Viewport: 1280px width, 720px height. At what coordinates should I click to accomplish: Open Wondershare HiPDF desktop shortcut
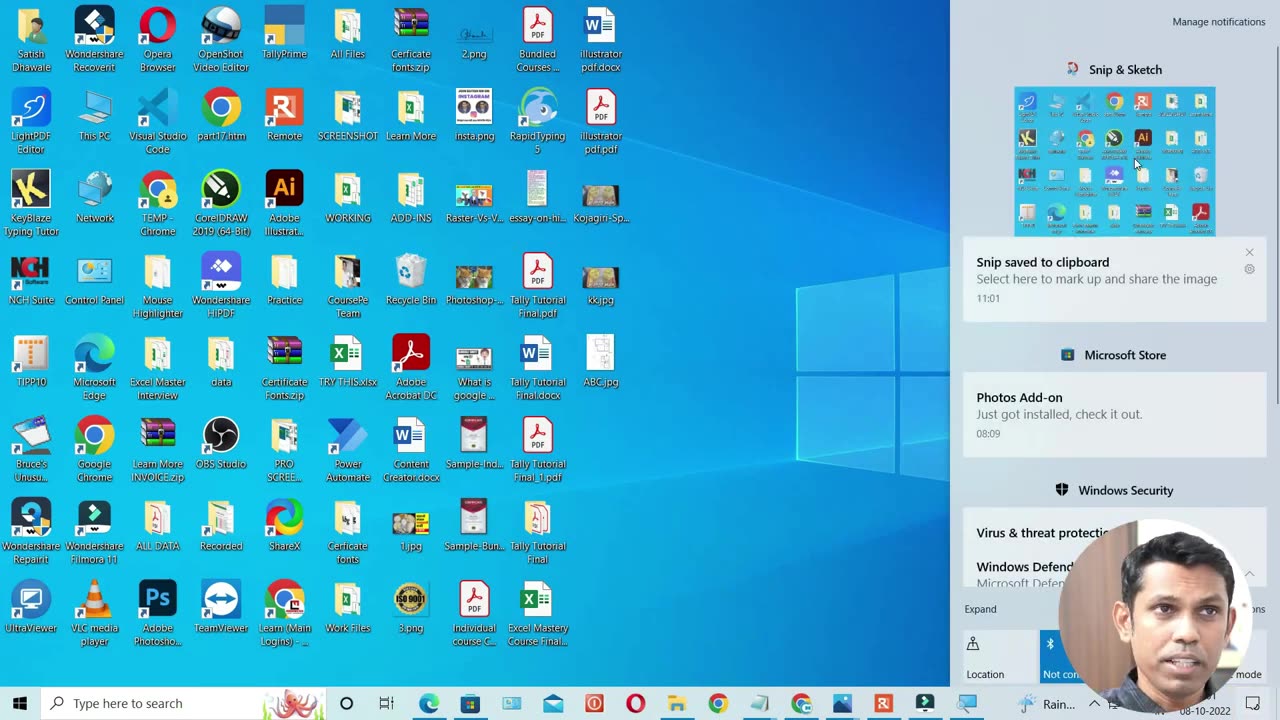pos(221,286)
